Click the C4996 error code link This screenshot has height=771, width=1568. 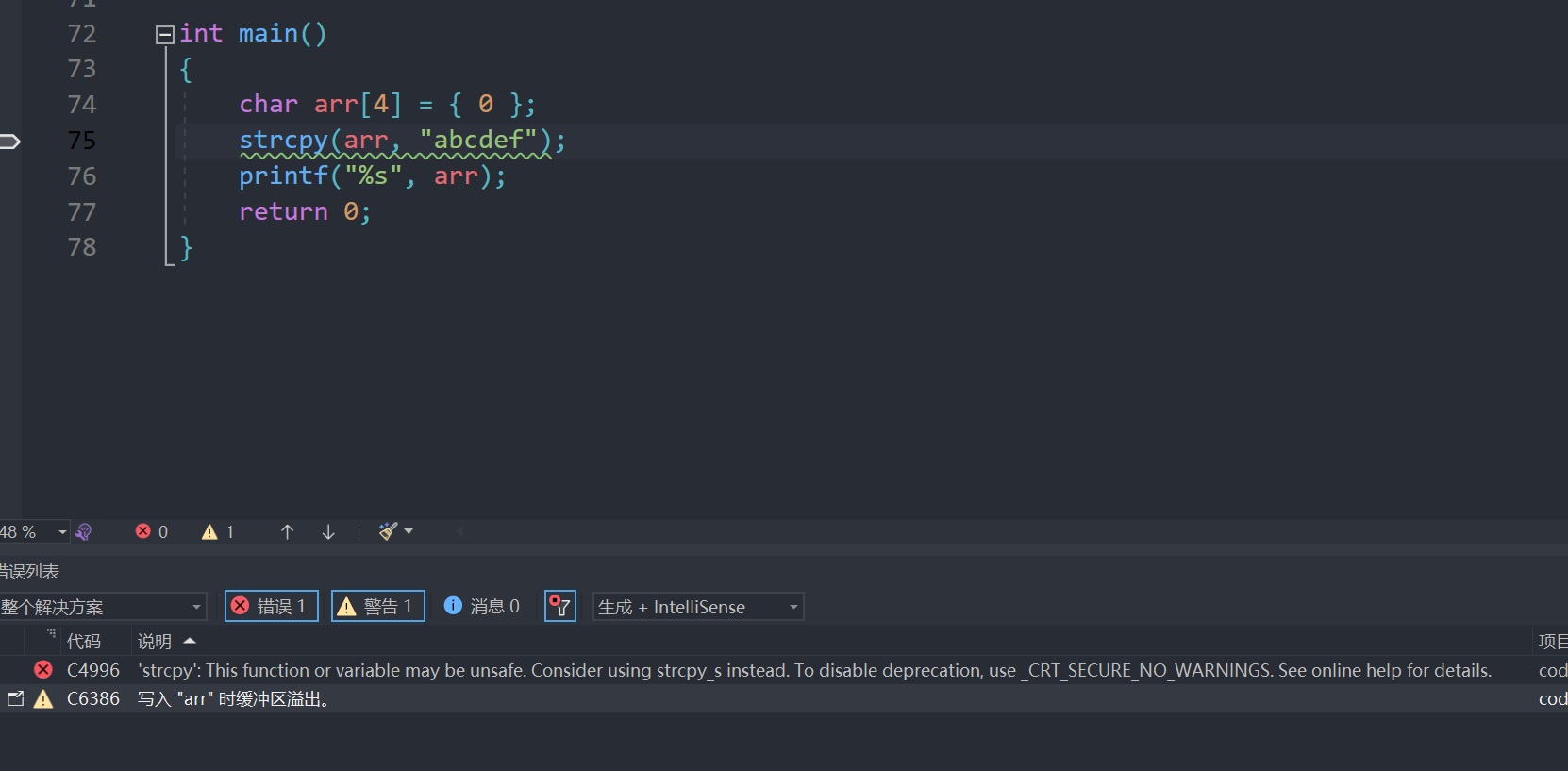93,670
